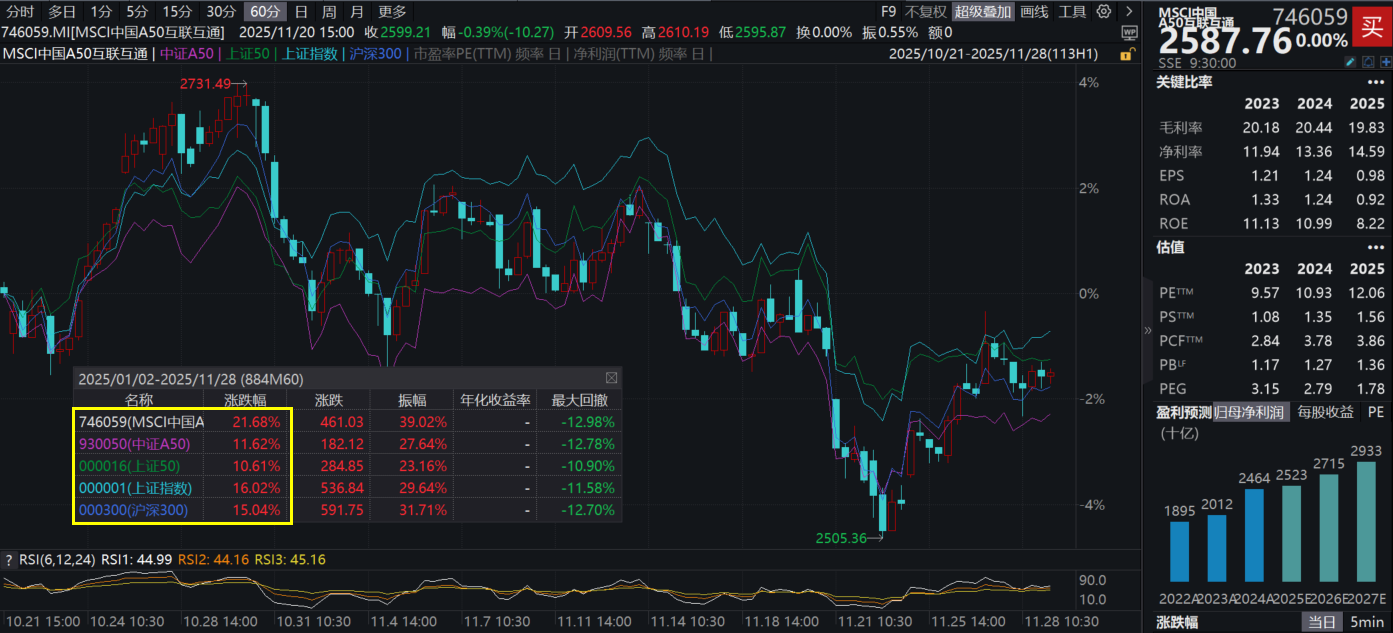
Task: Switch to 每股收益 forecast tab
Action: [1326, 412]
